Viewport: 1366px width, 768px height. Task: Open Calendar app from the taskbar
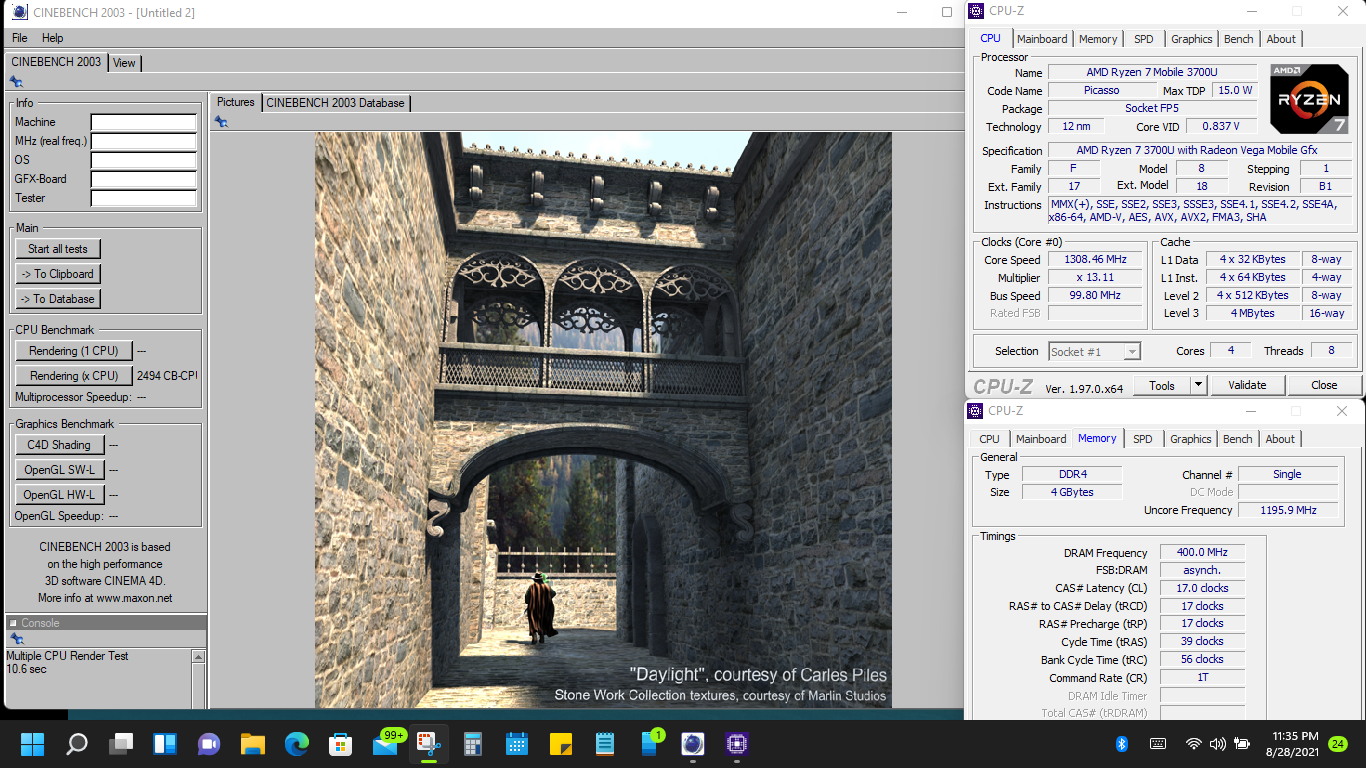coord(517,744)
